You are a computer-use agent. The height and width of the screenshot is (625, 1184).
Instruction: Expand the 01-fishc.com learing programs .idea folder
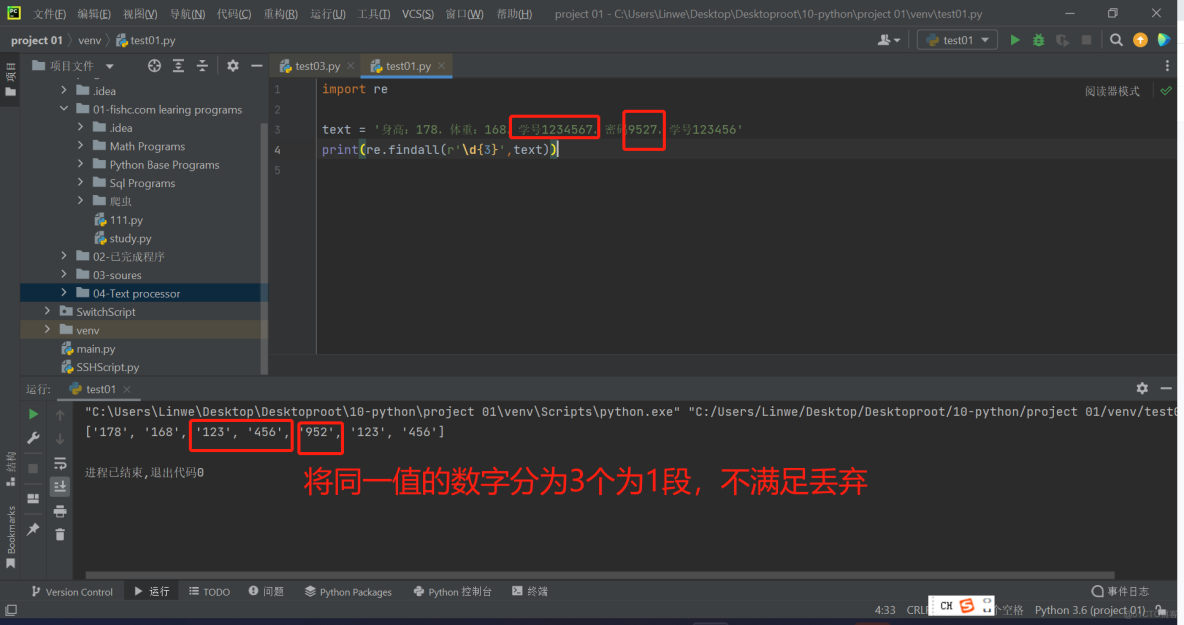coord(81,128)
